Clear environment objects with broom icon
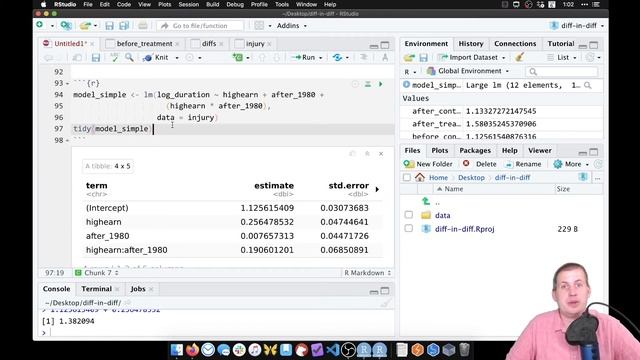The height and width of the screenshot is (360, 640). point(520,57)
